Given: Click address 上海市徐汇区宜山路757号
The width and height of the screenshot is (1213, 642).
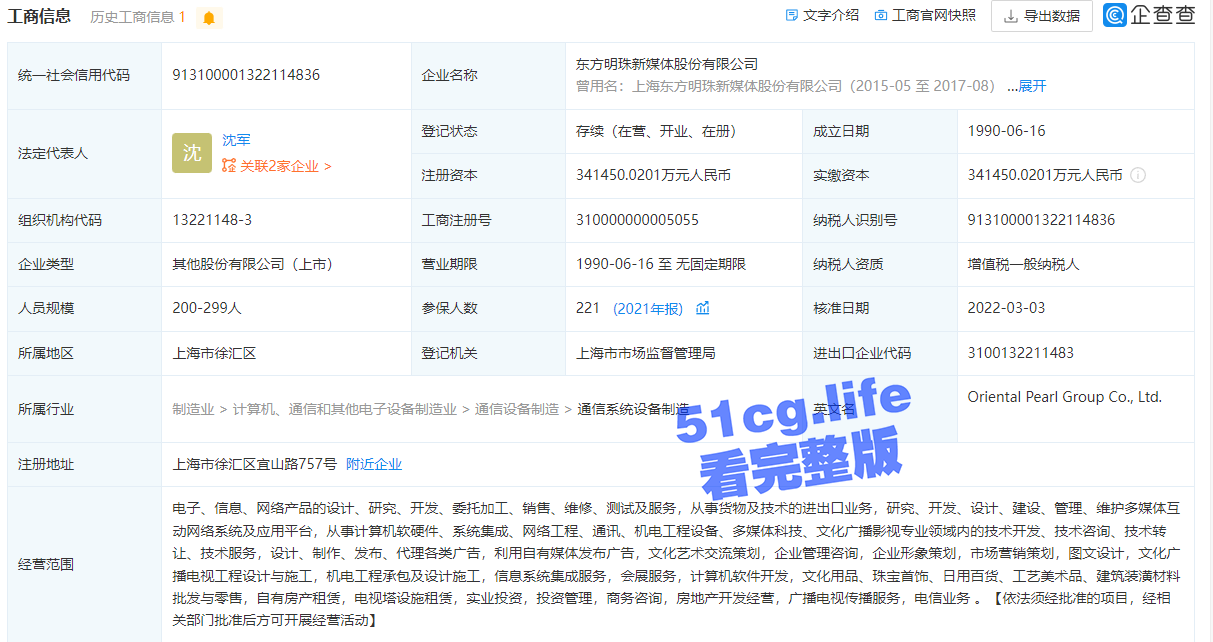Looking at the screenshot, I should 255,464.
